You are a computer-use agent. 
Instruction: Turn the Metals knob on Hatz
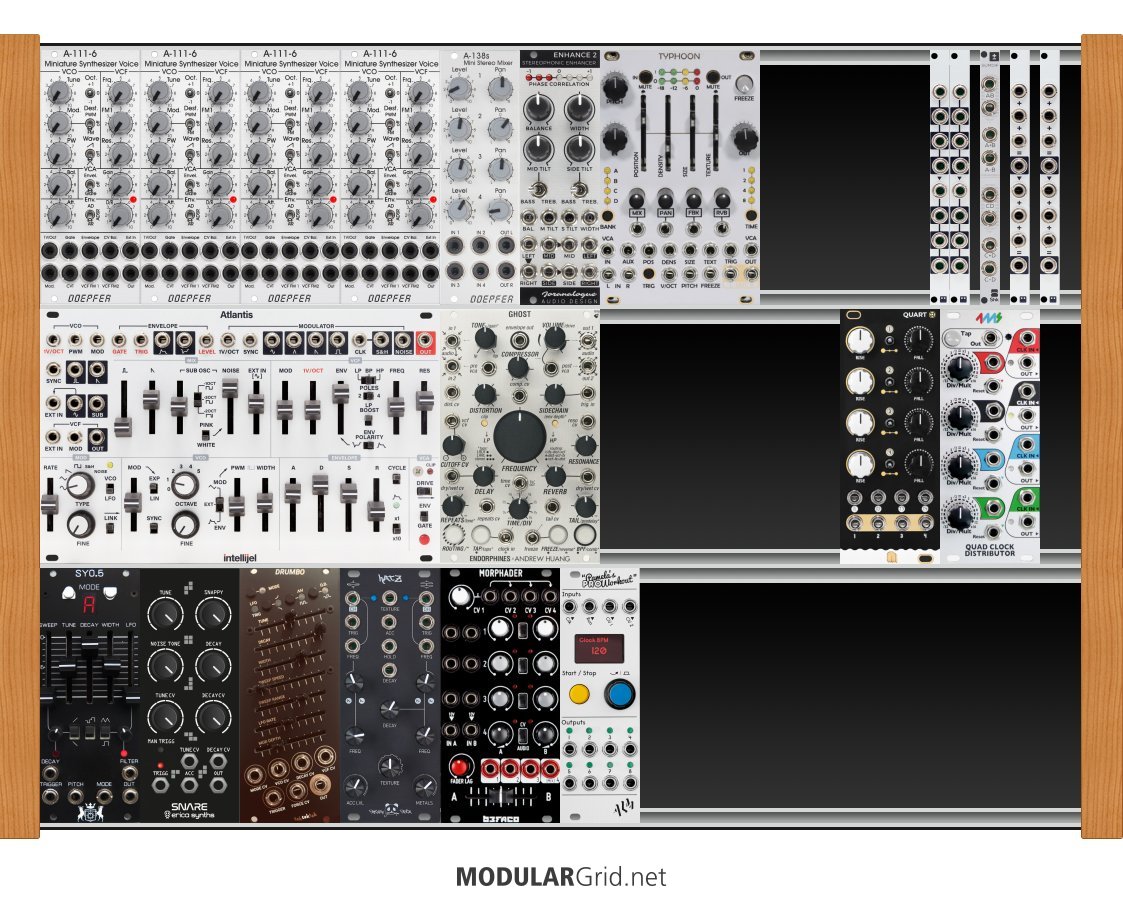[424, 787]
